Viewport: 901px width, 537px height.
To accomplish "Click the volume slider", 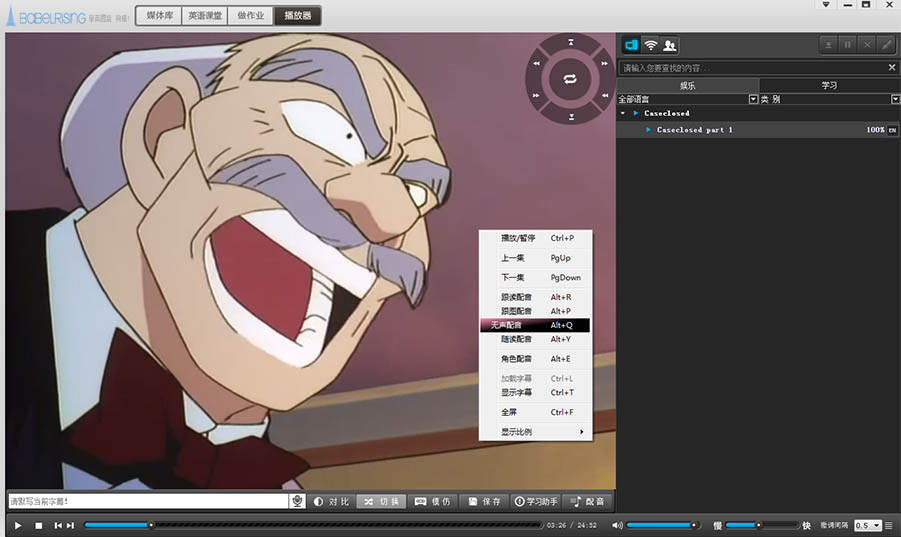I will click(663, 525).
